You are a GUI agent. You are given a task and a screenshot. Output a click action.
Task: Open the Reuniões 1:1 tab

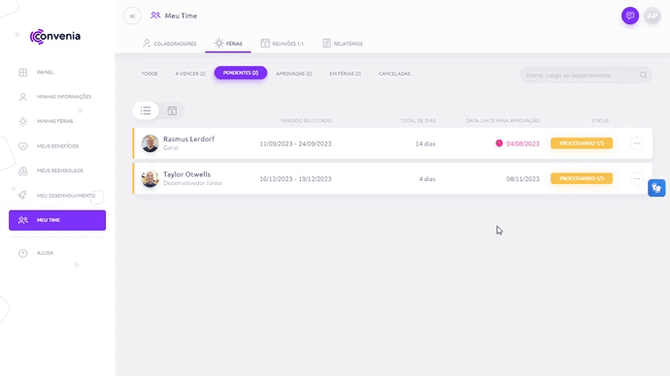click(x=282, y=44)
